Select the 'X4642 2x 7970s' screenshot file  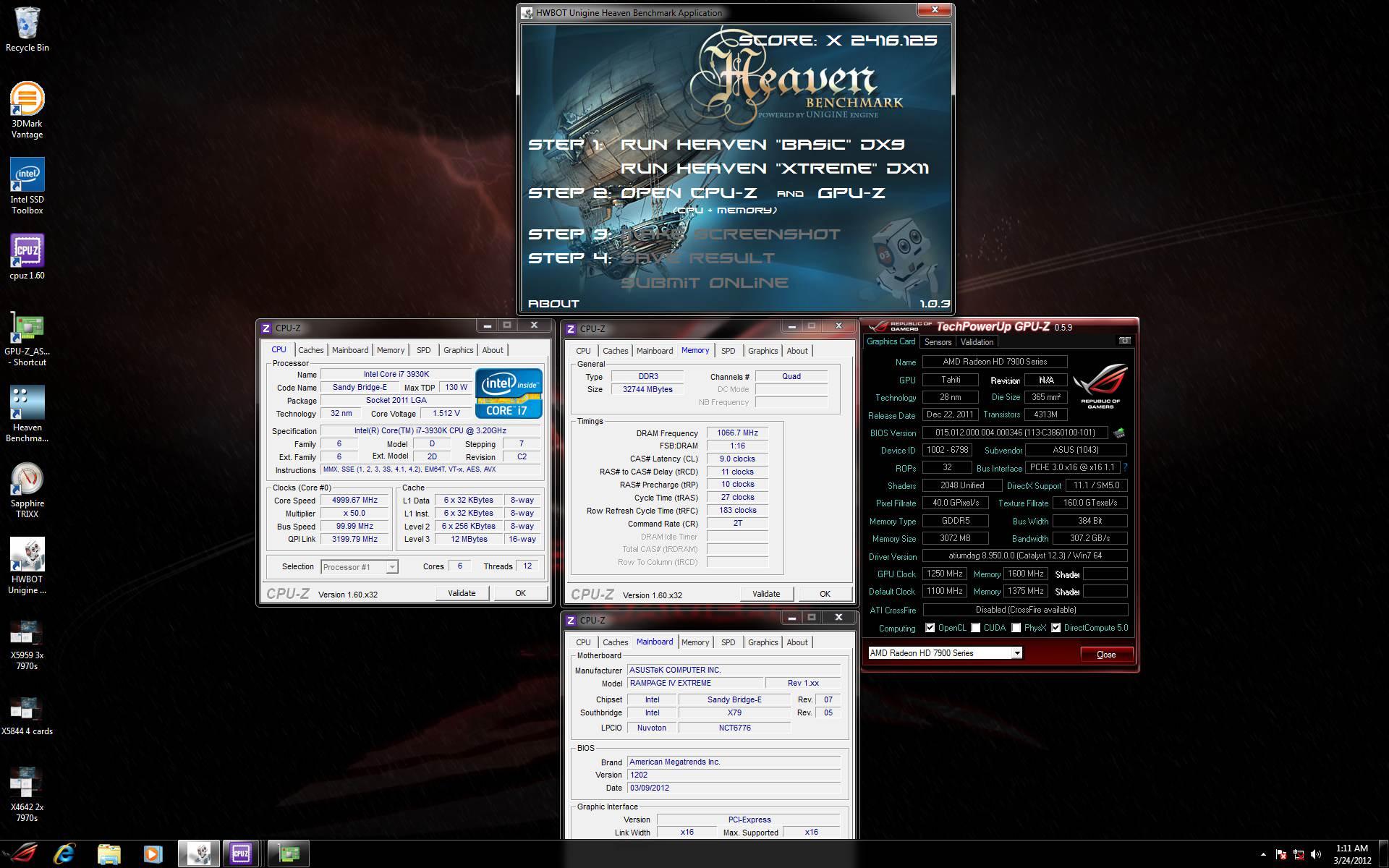click(27, 794)
